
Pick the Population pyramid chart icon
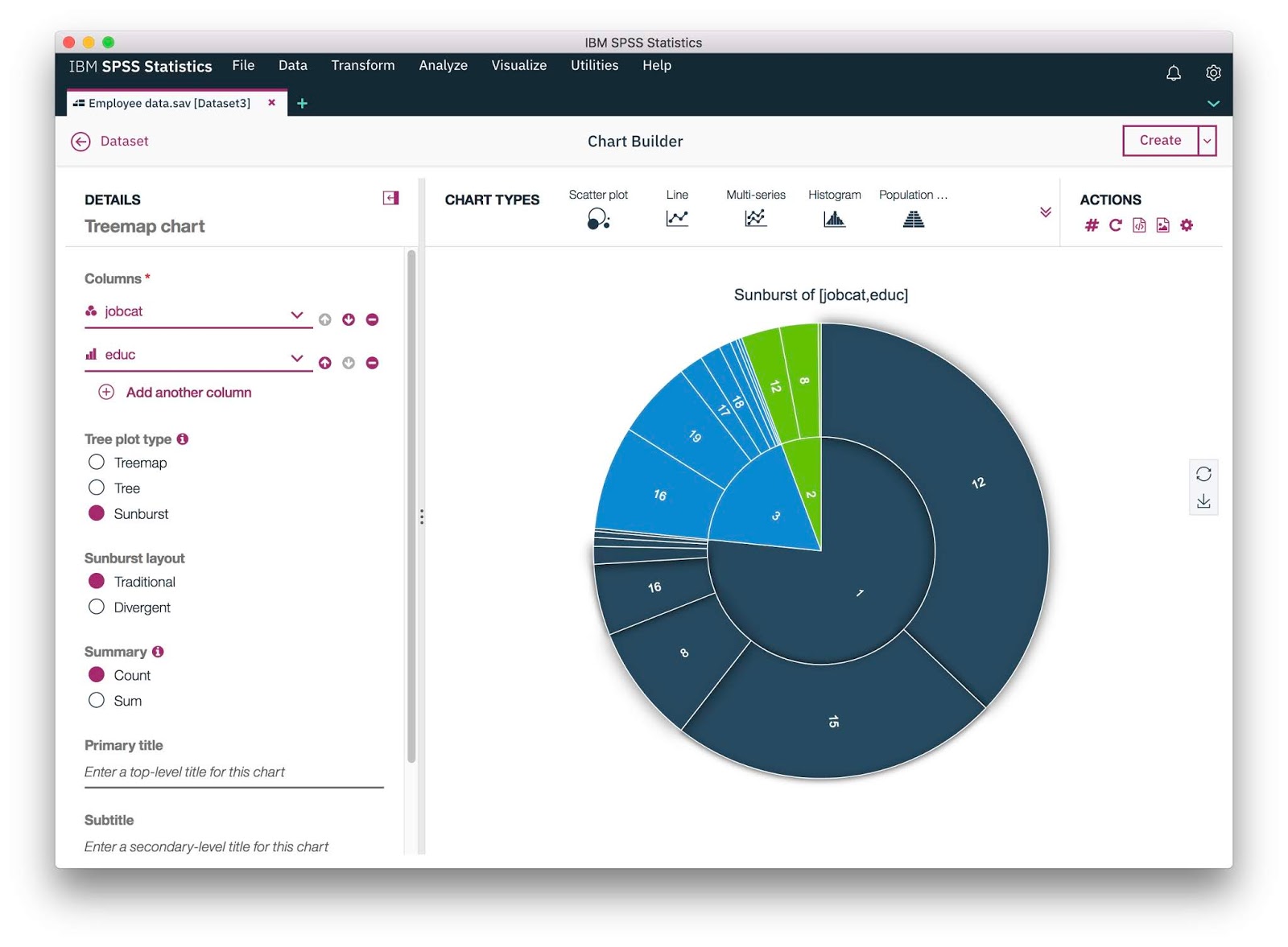point(914,219)
